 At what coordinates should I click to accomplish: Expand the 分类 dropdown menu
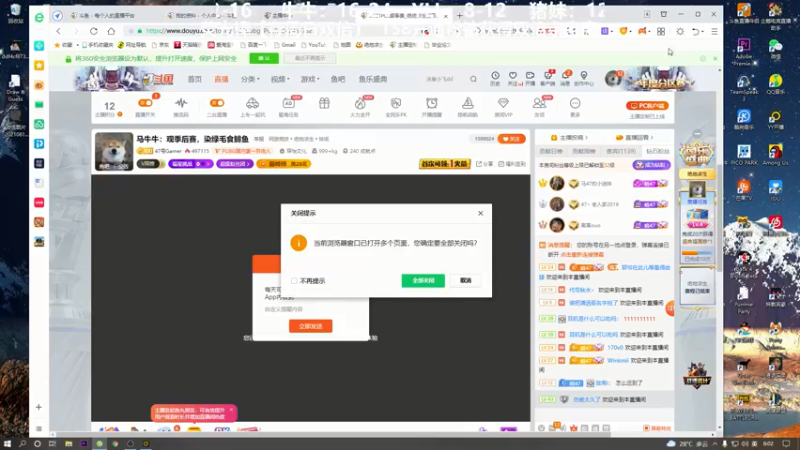(x=250, y=79)
